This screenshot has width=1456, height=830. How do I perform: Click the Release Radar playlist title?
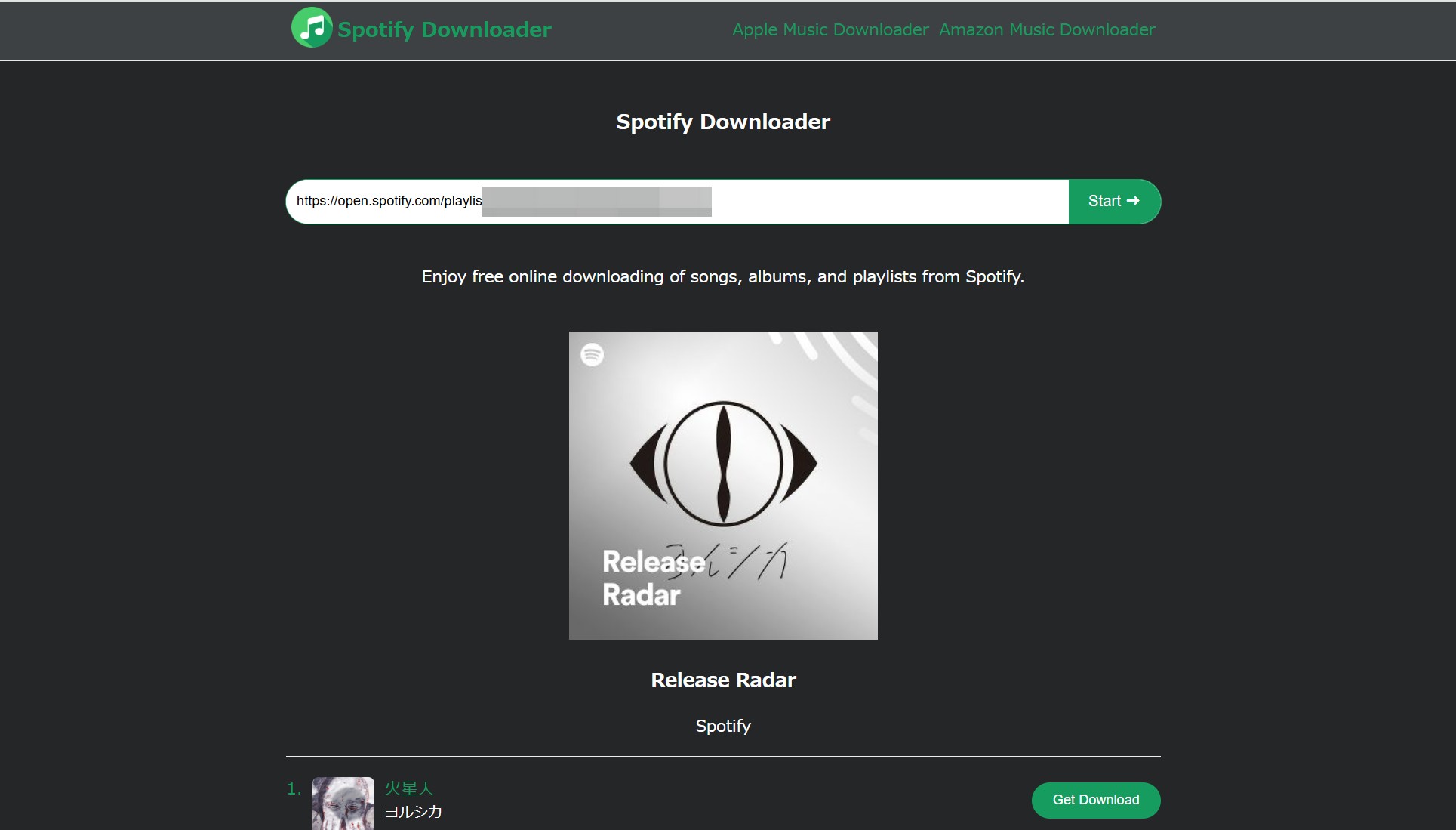click(723, 680)
